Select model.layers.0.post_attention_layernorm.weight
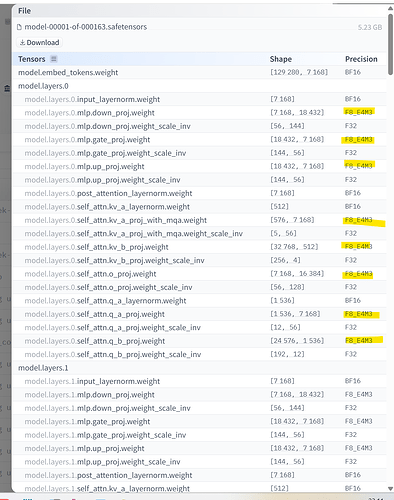Screen dimensions: 394x500 [199, 193]
